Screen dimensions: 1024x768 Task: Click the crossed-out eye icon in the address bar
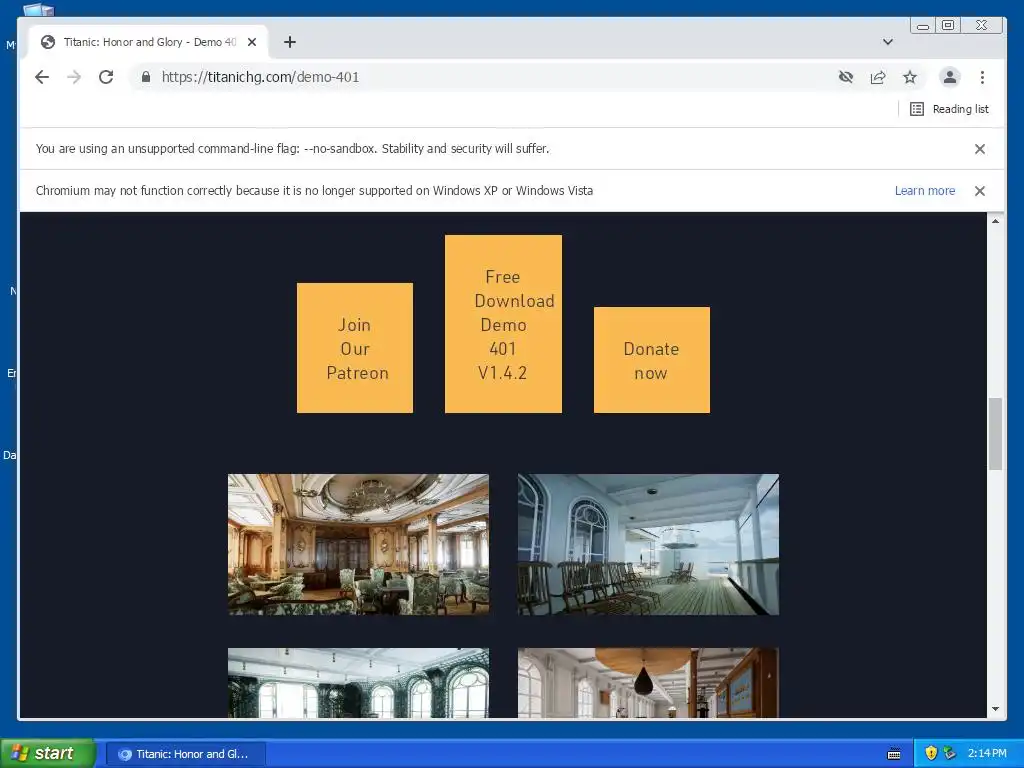(846, 77)
